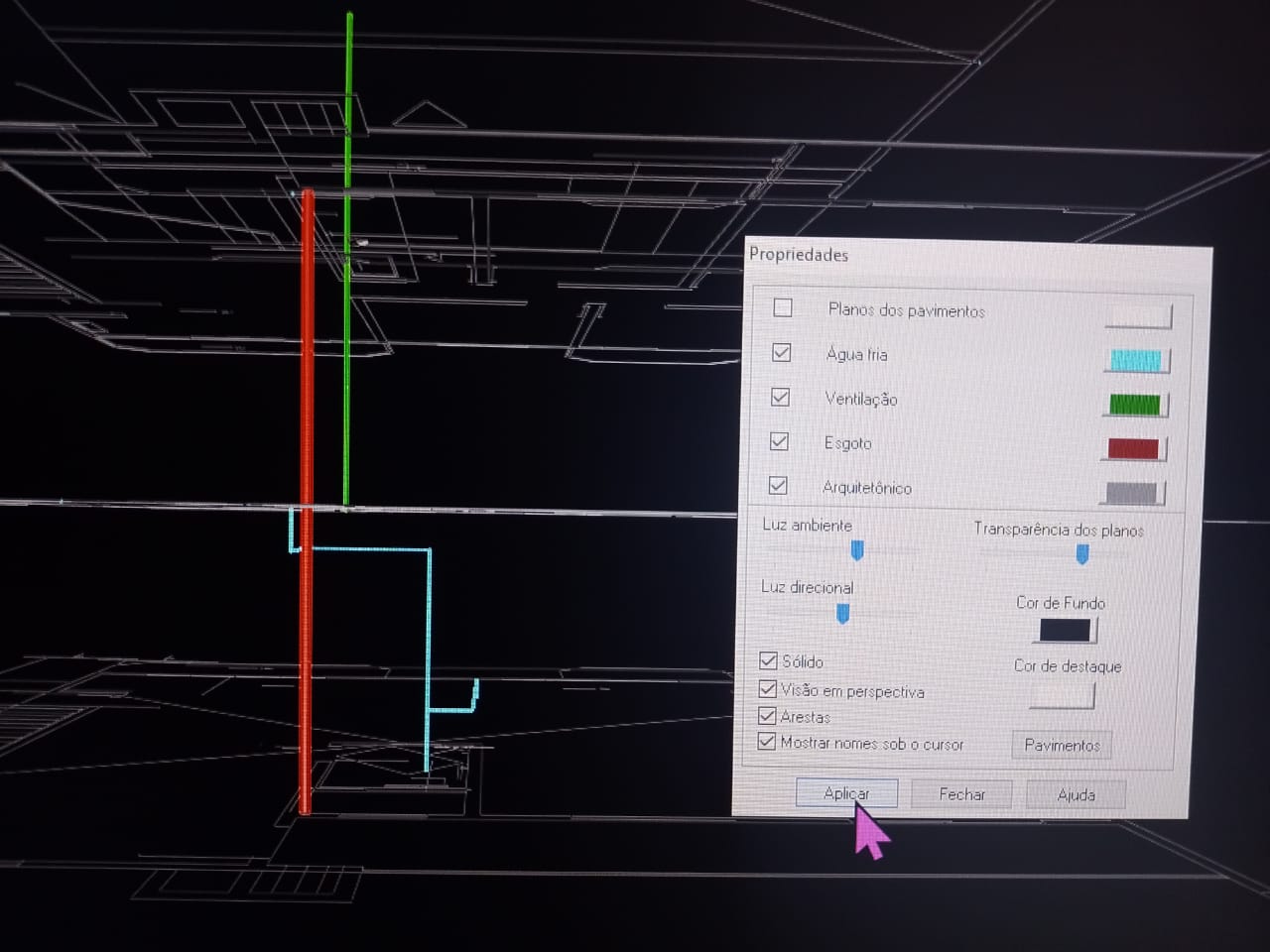Select the Cor de destaque color box

pyautogui.click(x=1061, y=695)
